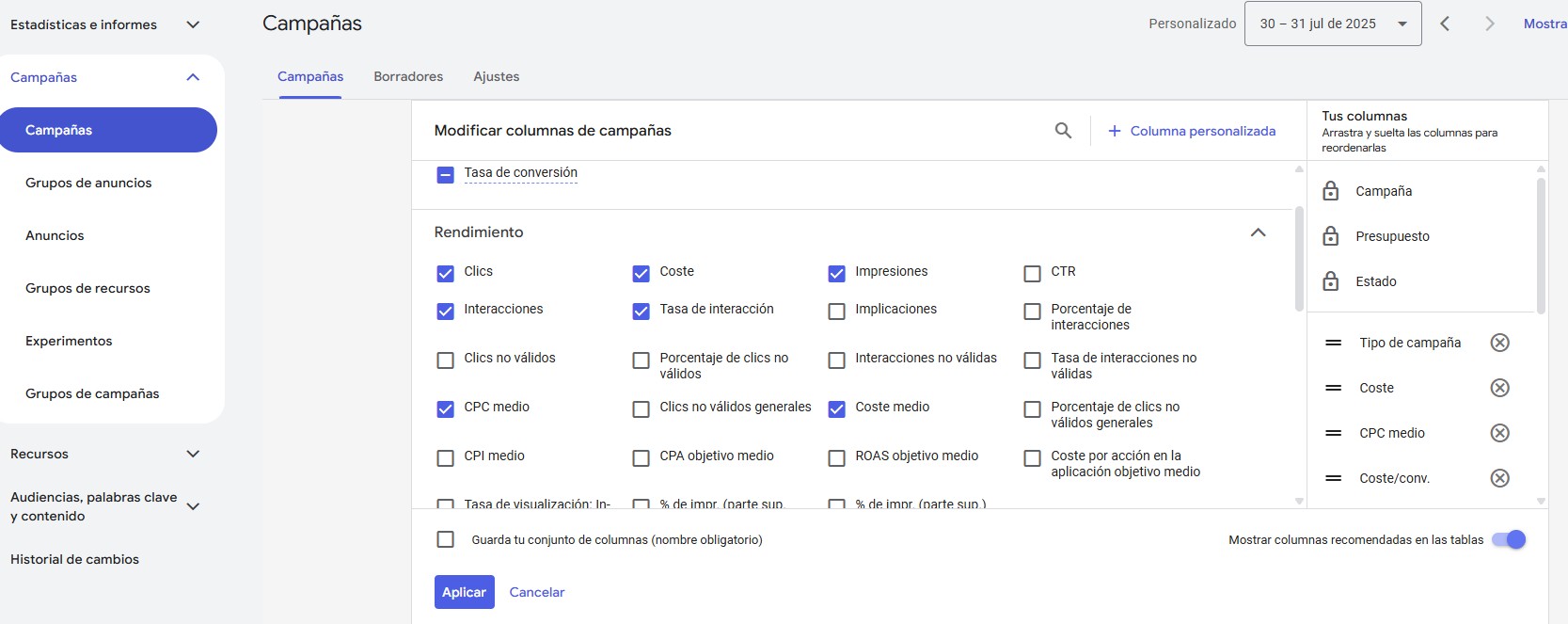Click the Personalizado date label
The height and width of the screenshot is (624, 1568).
click(x=1193, y=24)
